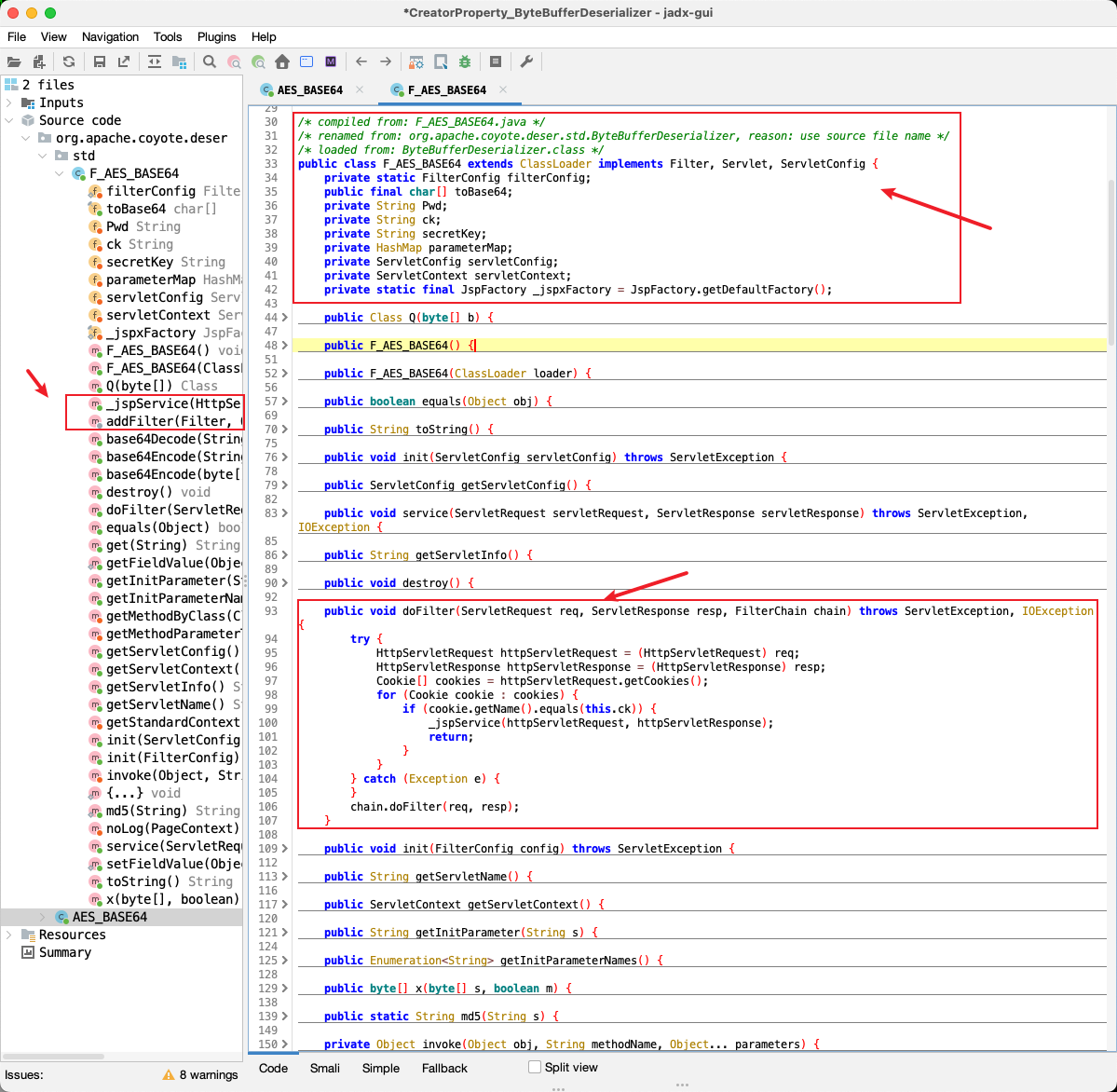Open text search with magnifier icon

click(x=210, y=62)
